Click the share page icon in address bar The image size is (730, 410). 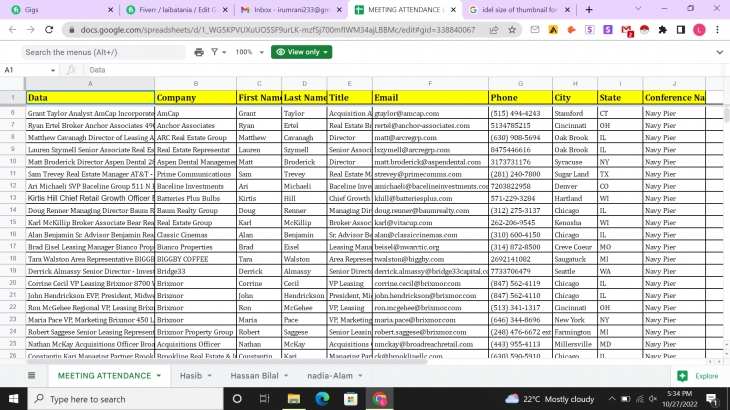point(493,30)
